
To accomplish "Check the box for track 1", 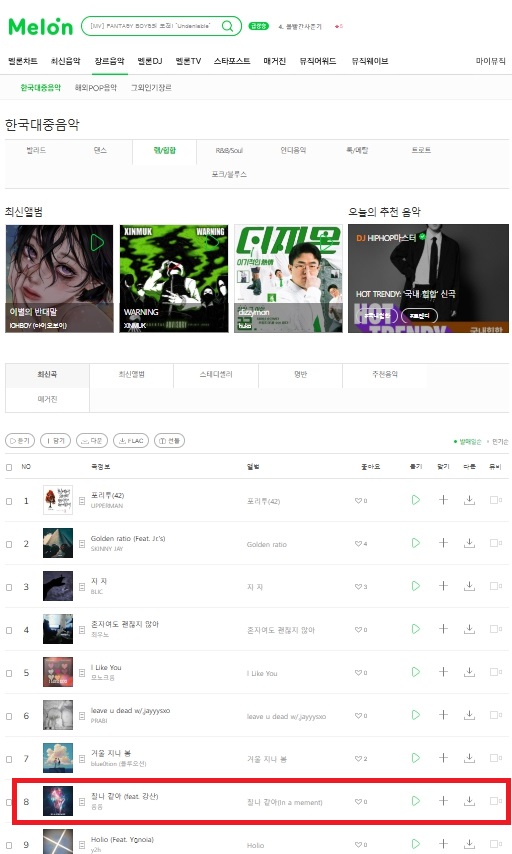I will click(x=9, y=501).
